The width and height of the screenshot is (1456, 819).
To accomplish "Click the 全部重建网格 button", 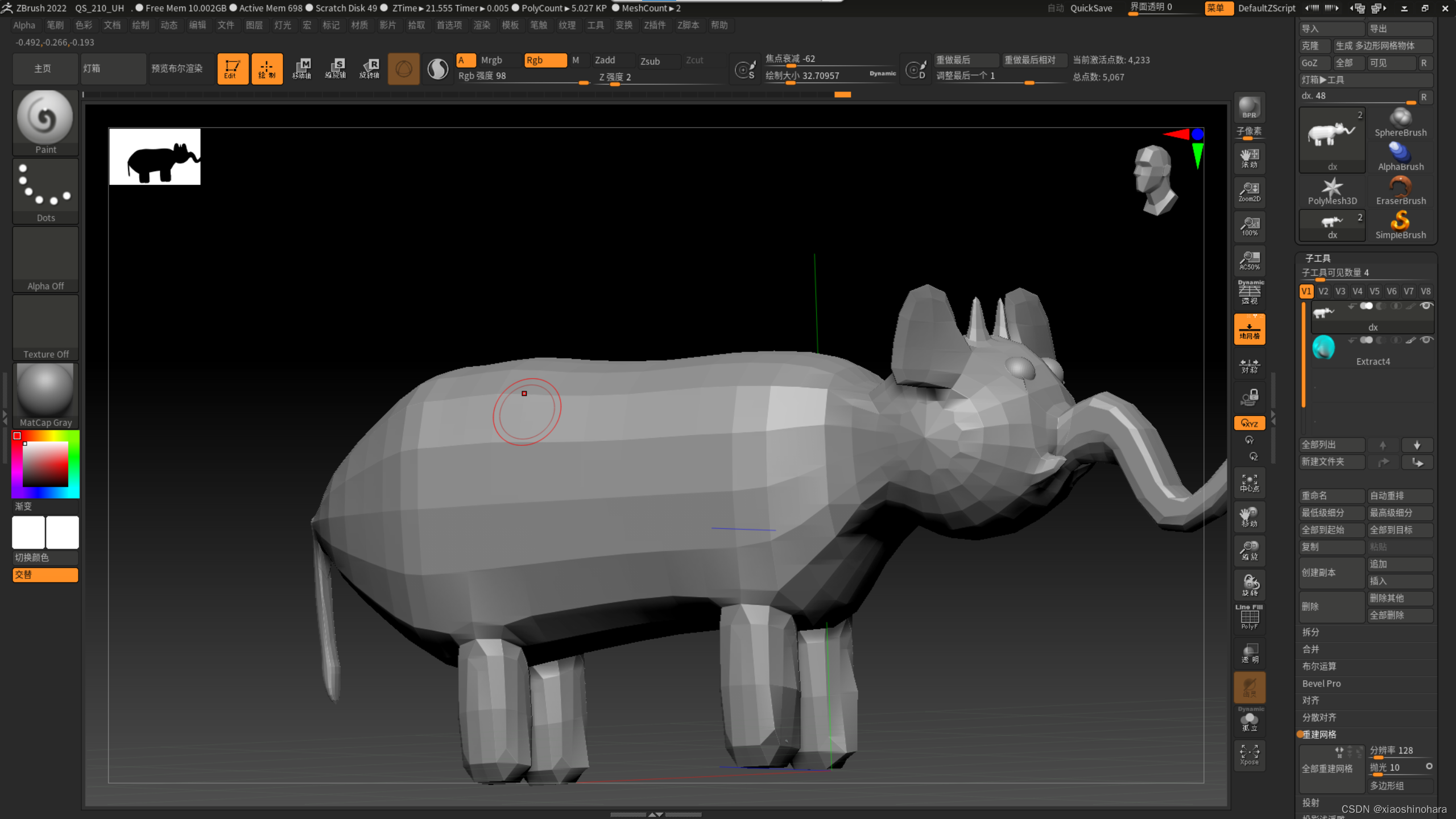I will [1326, 768].
